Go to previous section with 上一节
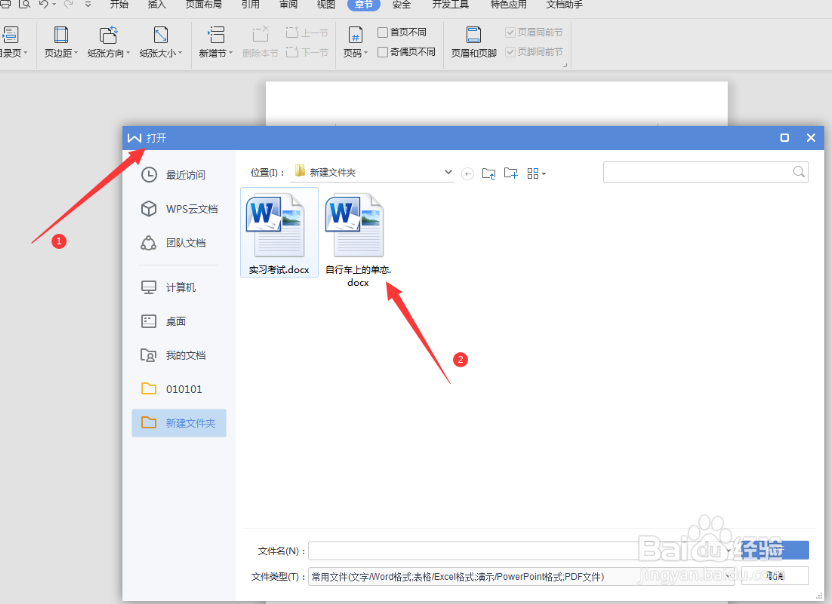Viewport: 832px width, 604px height. pyautogui.click(x=307, y=32)
